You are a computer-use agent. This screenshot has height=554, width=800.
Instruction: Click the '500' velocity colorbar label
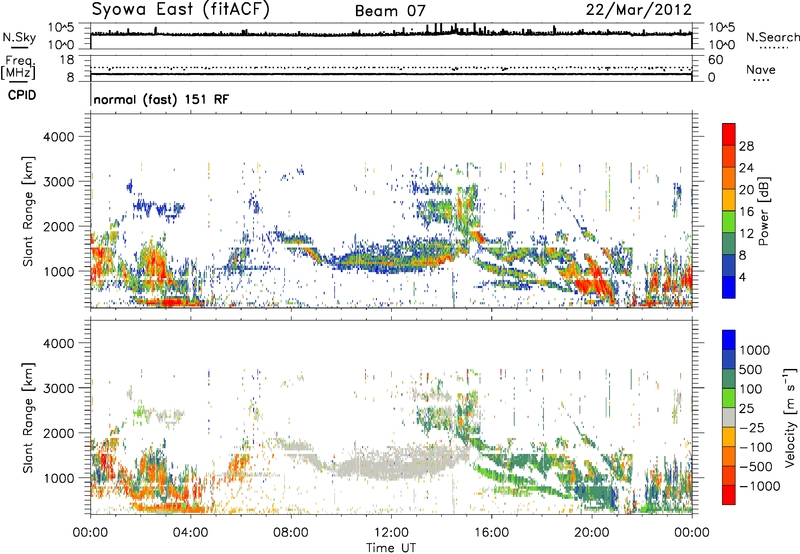coord(751,370)
